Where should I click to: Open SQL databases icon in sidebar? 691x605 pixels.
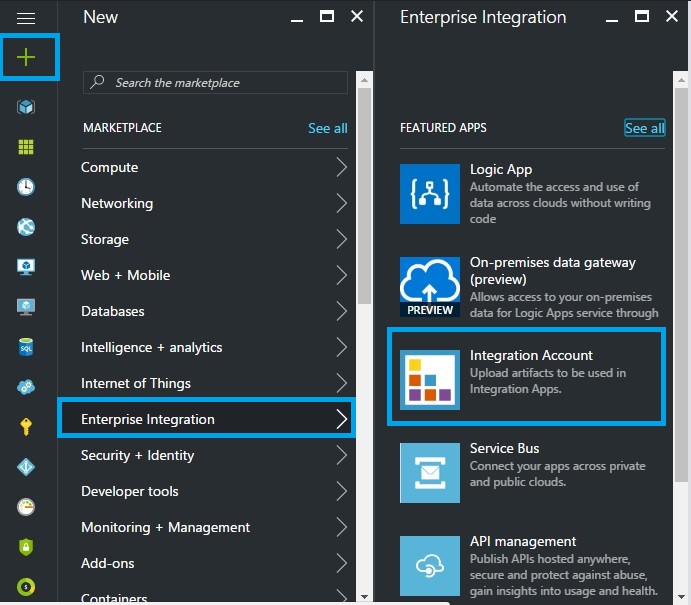click(x=26, y=347)
